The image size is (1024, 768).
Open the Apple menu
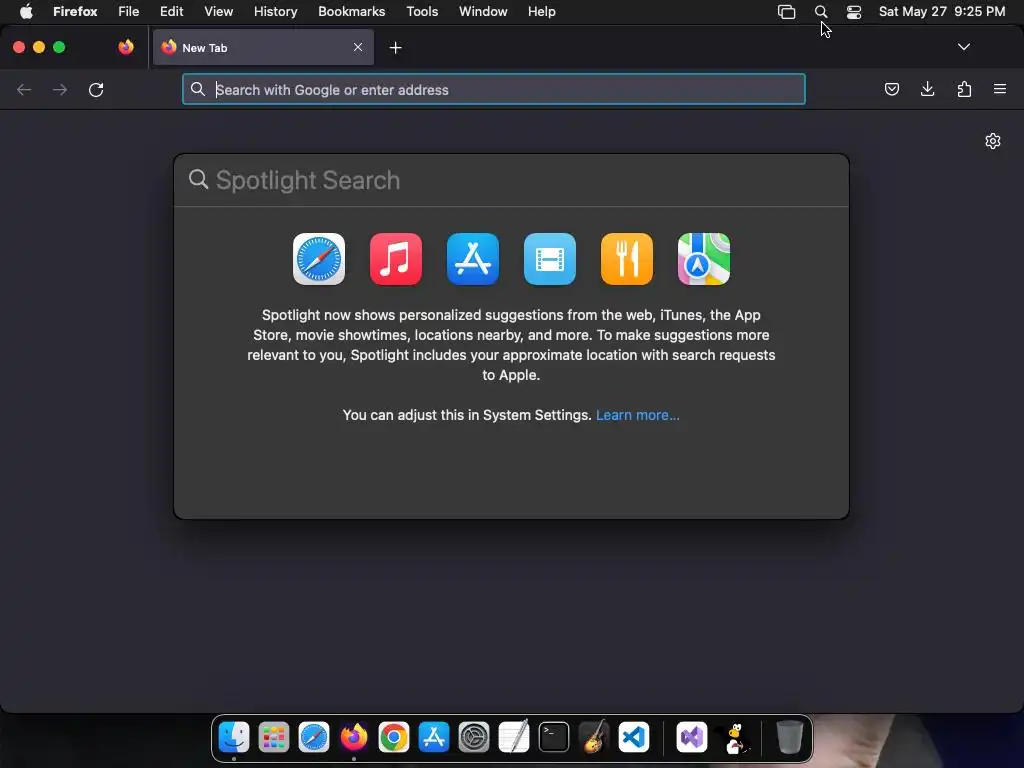coord(26,12)
